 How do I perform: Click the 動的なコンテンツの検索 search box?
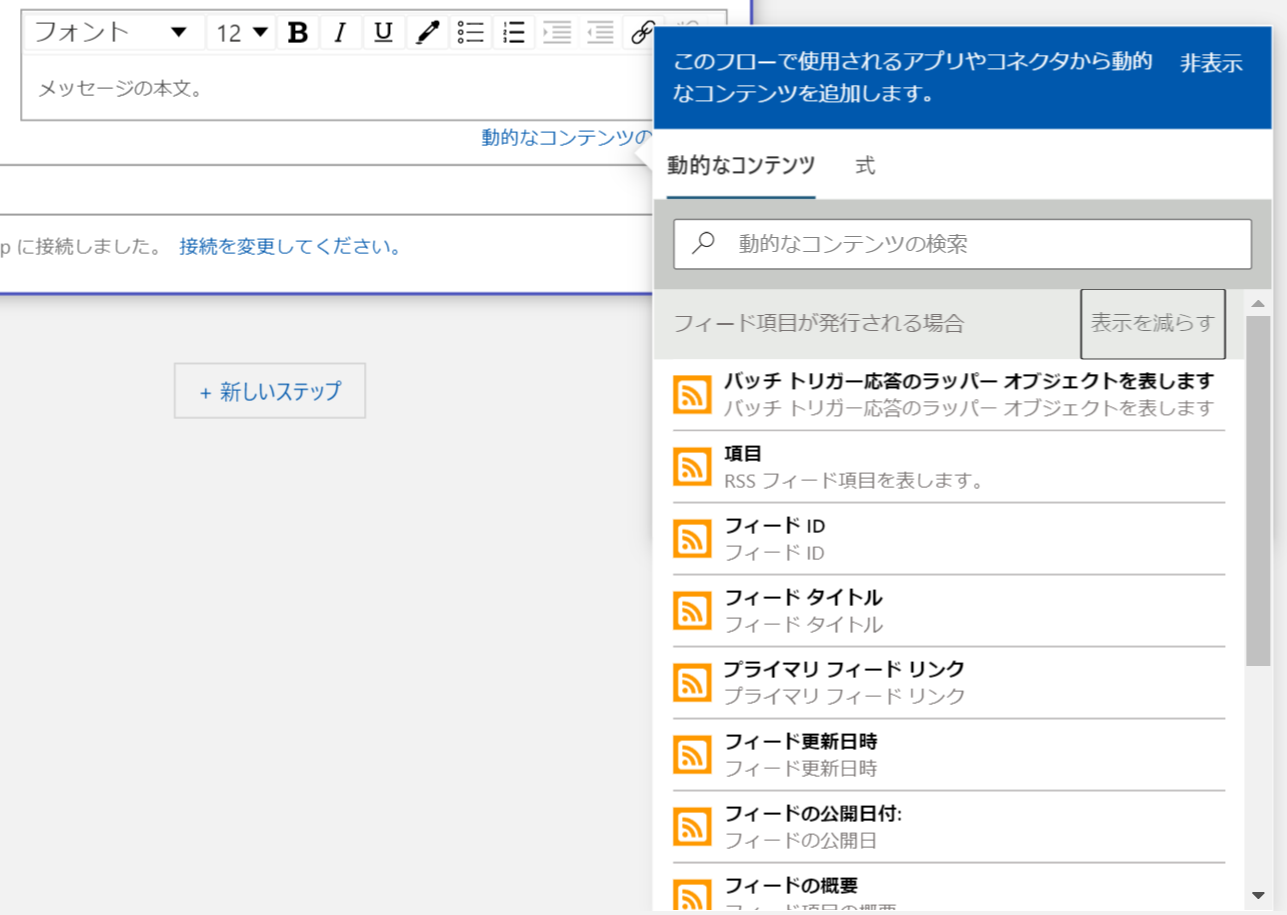pyautogui.click(x=962, y=244)
